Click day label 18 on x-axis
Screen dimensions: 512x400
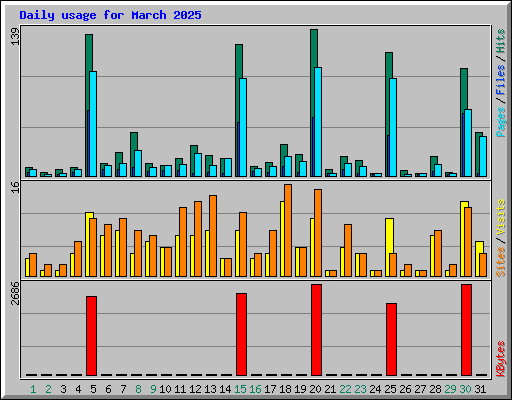pos(285,389)
